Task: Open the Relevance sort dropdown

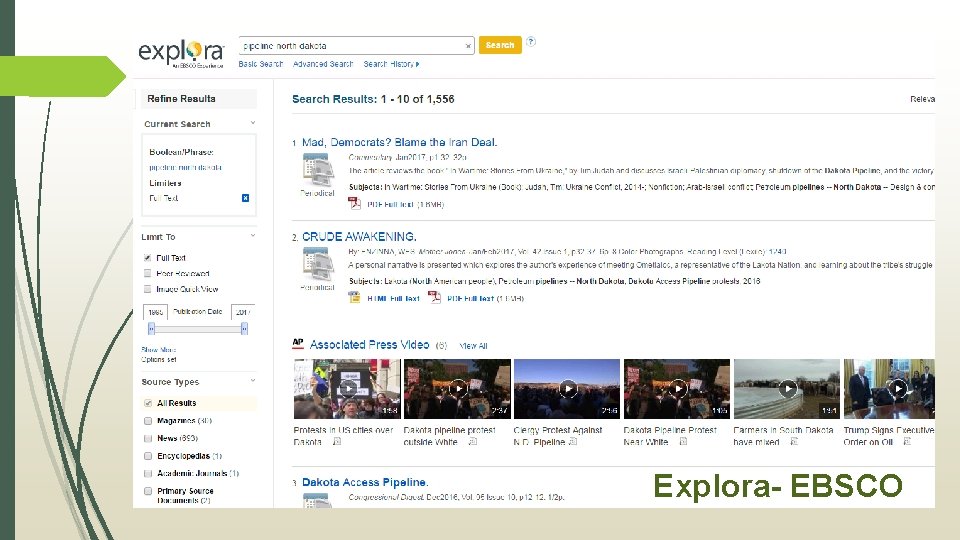Action: click(922, 99)
